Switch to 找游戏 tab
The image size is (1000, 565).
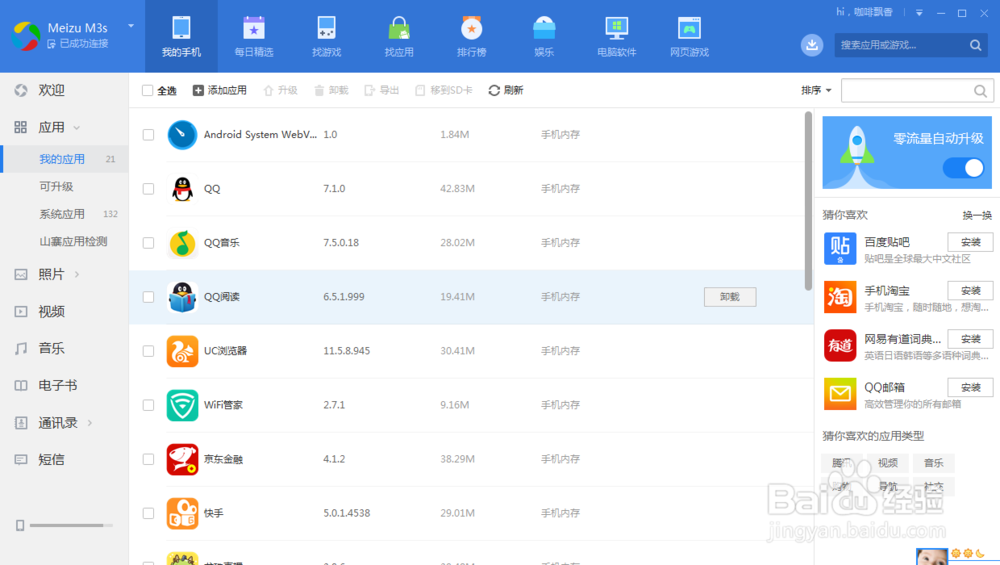[x=327, y=36]
